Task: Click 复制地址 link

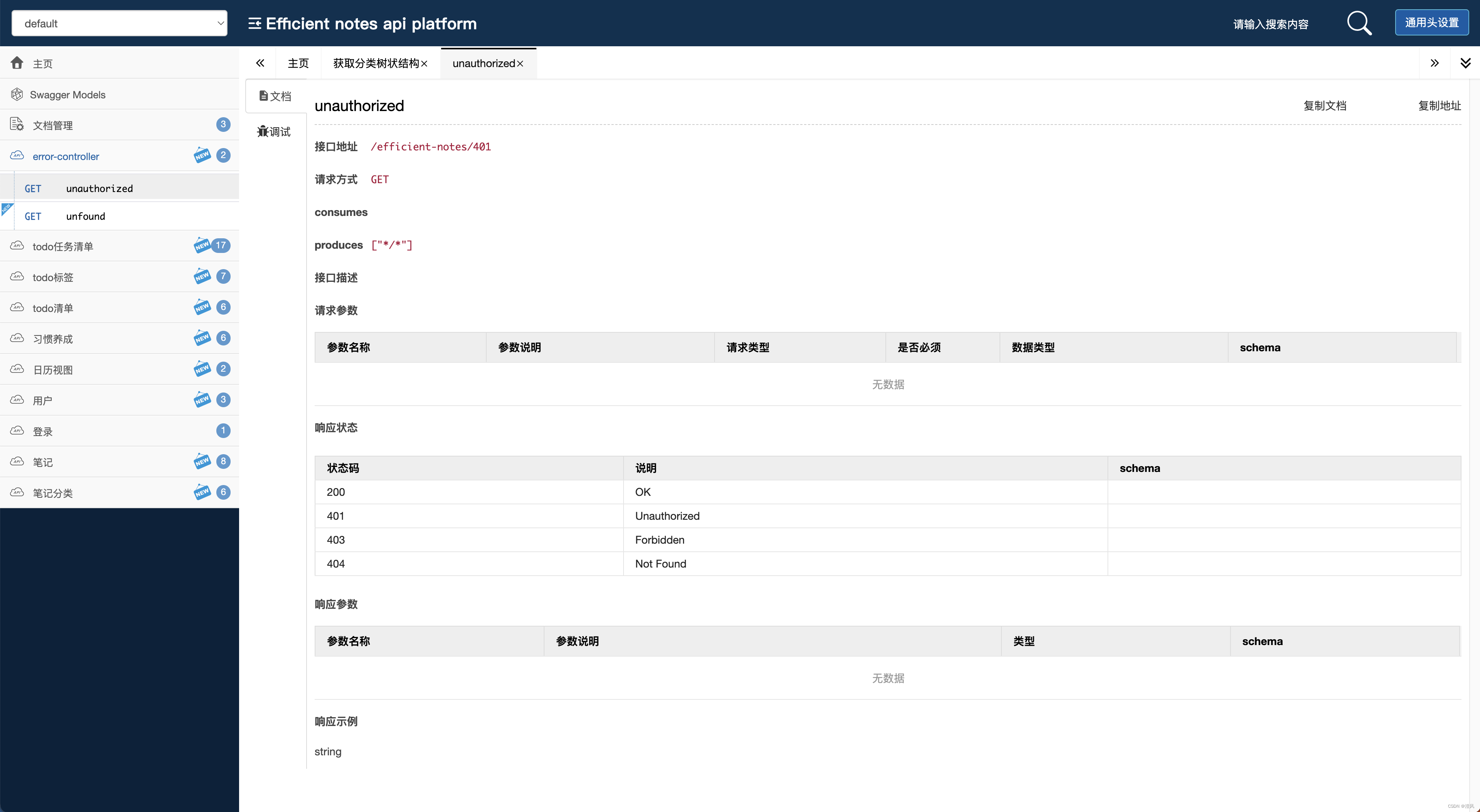Action: pyautogui.click(x=1439, y=106)
